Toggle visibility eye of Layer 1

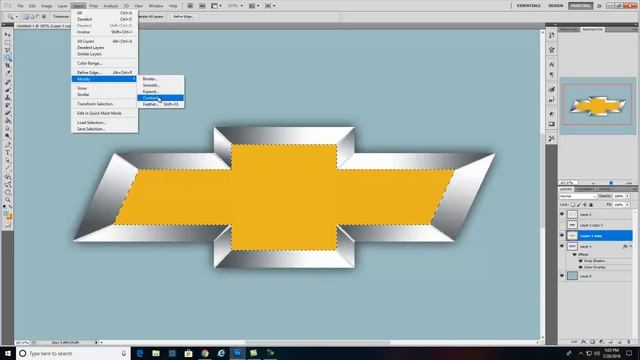pyautogui.click(x=562, y=246)
